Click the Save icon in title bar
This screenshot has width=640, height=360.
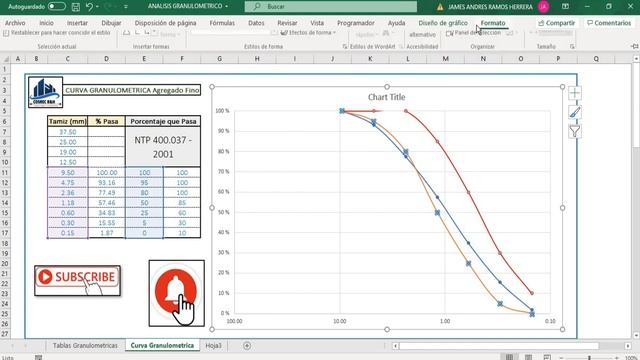[76, 7]
